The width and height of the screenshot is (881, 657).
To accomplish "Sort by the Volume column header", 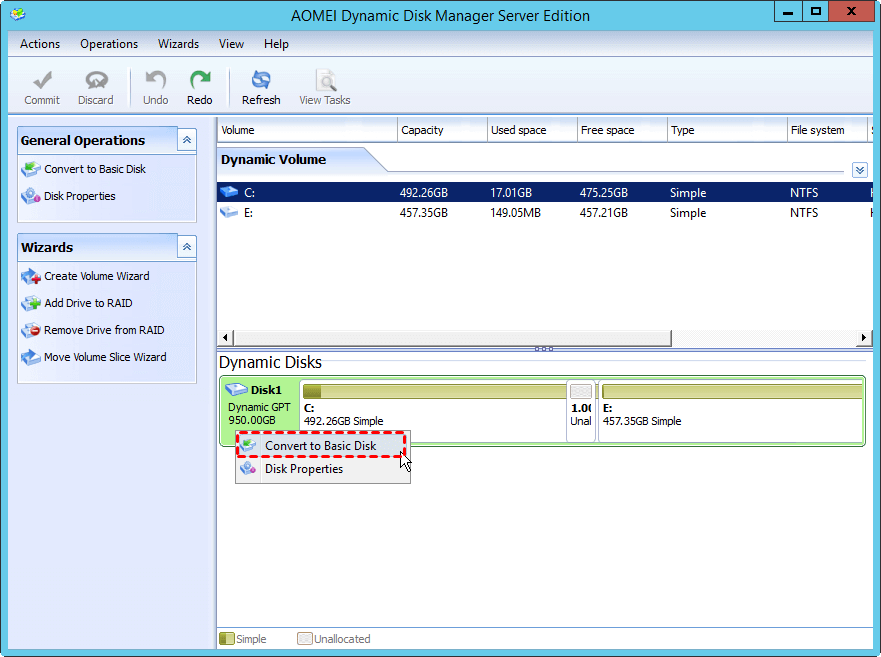I will [x=307, y=130].
